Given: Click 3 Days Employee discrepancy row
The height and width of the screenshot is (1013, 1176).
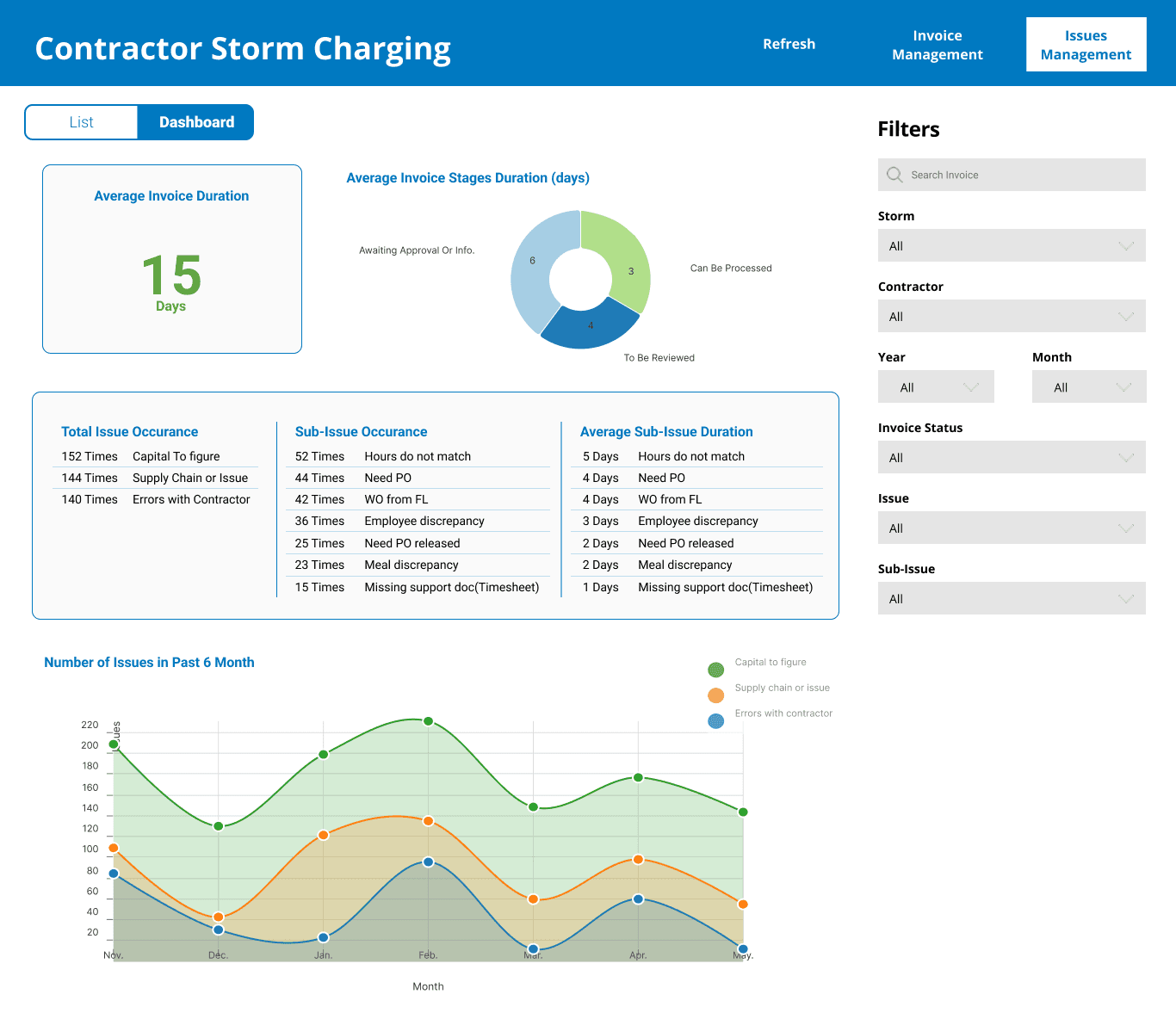Looking at the screenshot, I should click(696, 521).
